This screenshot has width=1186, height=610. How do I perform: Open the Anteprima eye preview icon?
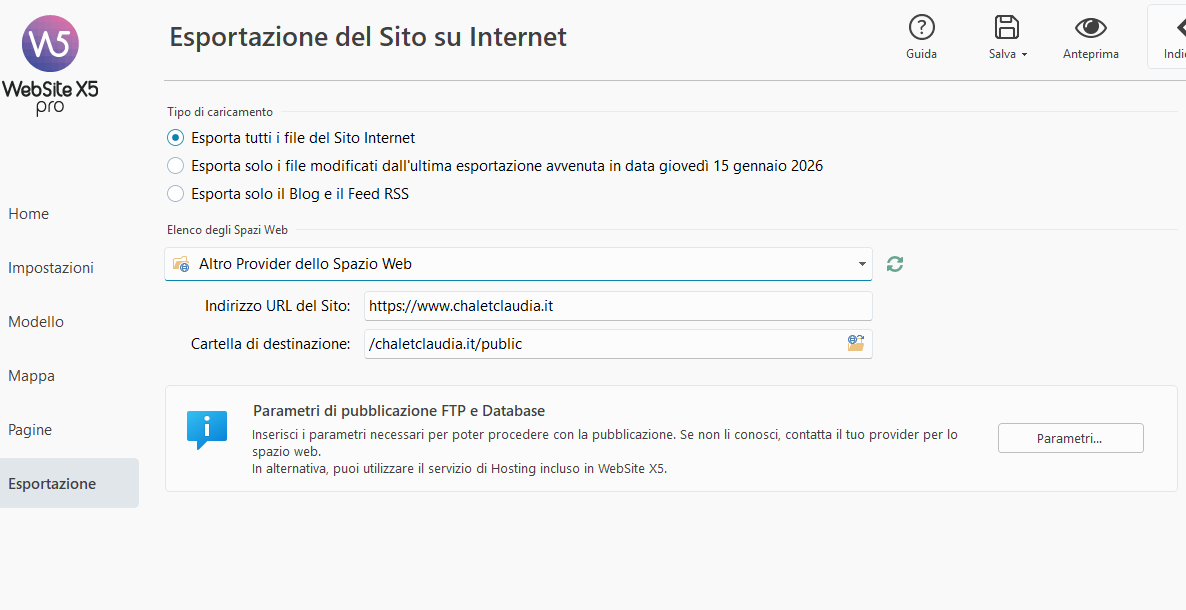click(x=1090, y=28)
